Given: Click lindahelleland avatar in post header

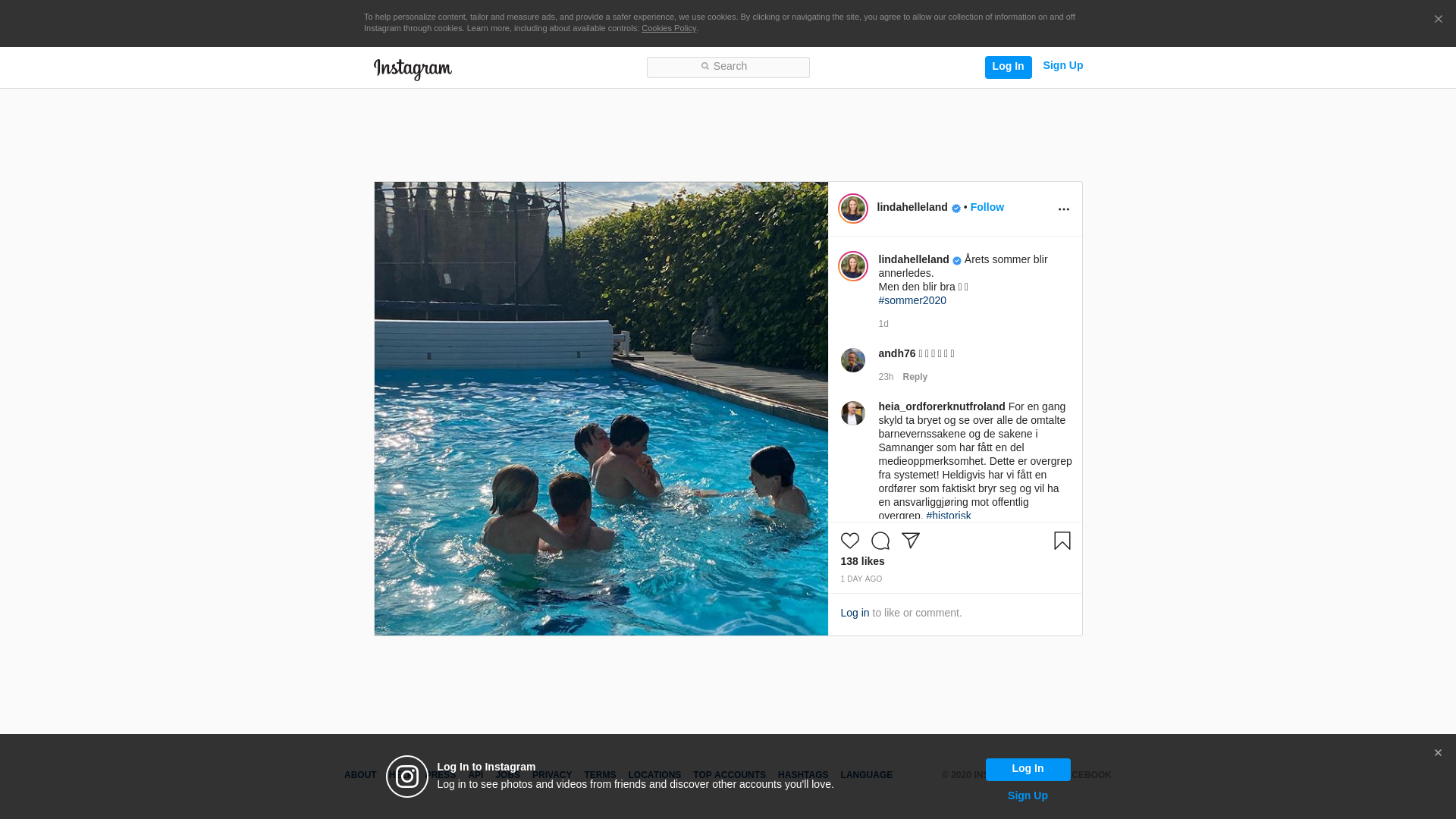Looking at the screenshot, I should pyautogui.click(x=852, y=209).
